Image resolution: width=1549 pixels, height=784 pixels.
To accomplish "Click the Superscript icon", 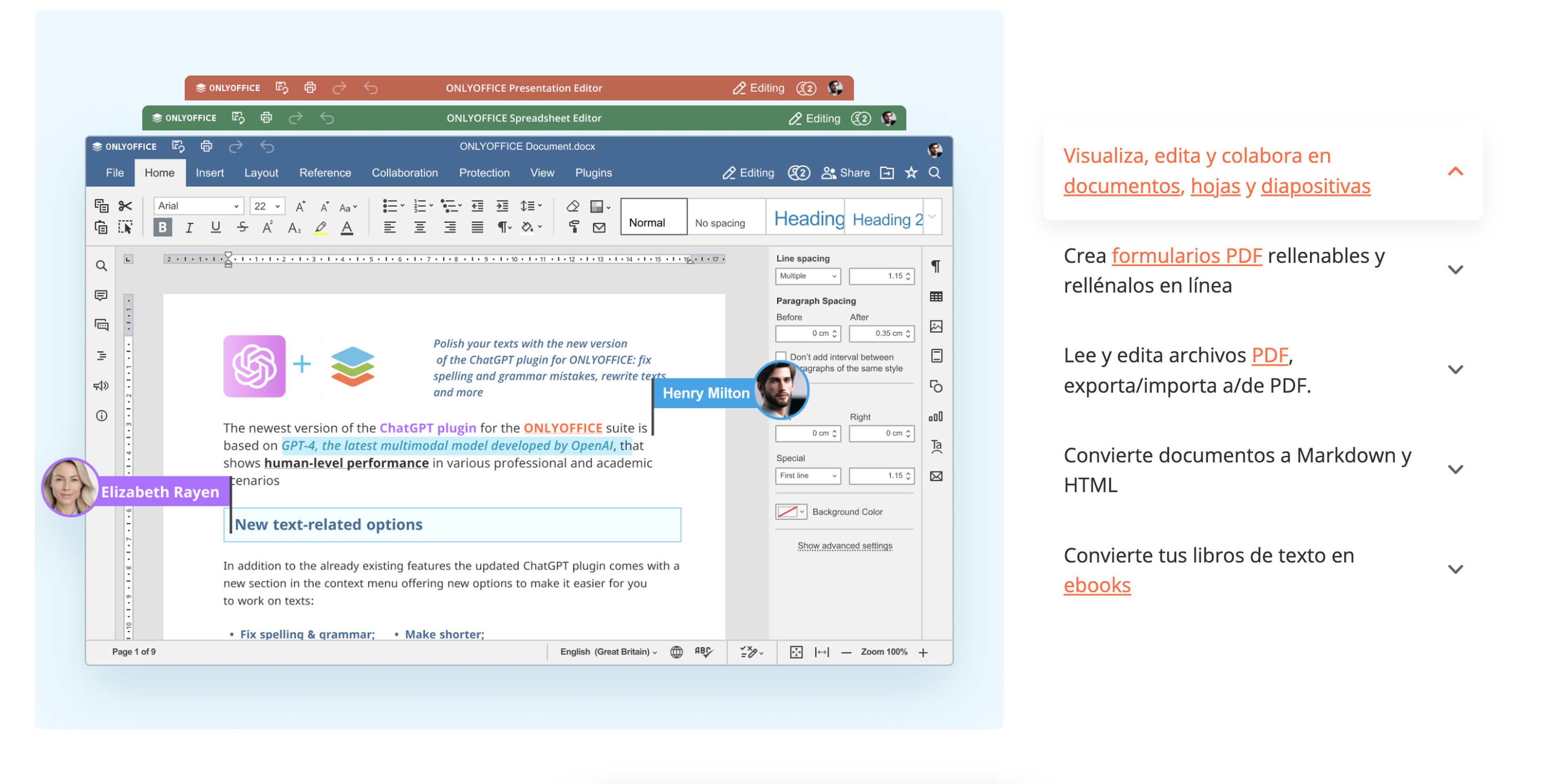I will point(267,227).
